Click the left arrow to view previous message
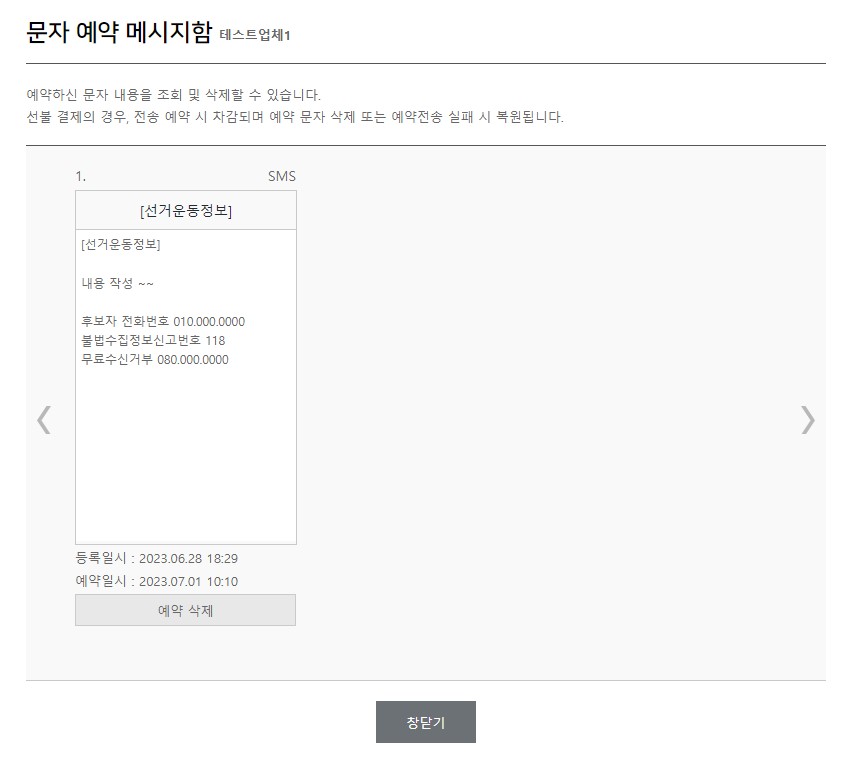851x781 pixels. [44, 420]
